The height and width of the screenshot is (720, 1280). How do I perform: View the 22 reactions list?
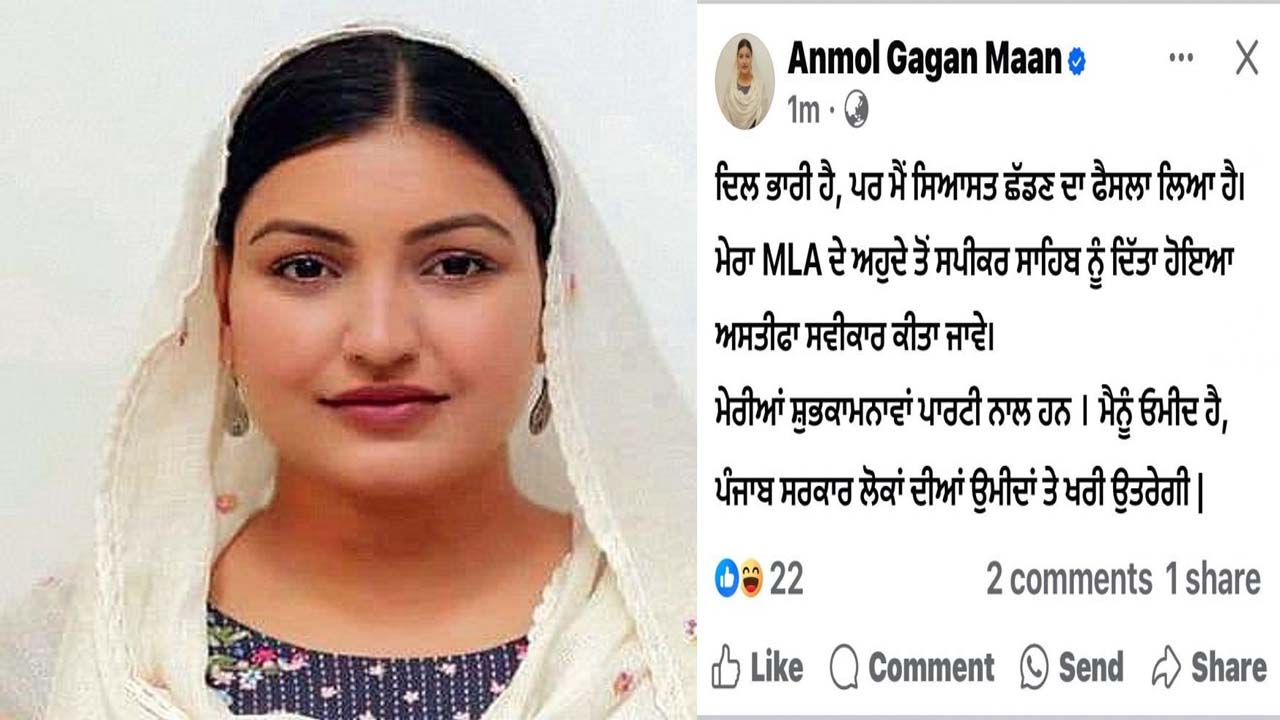coord(786,579)
